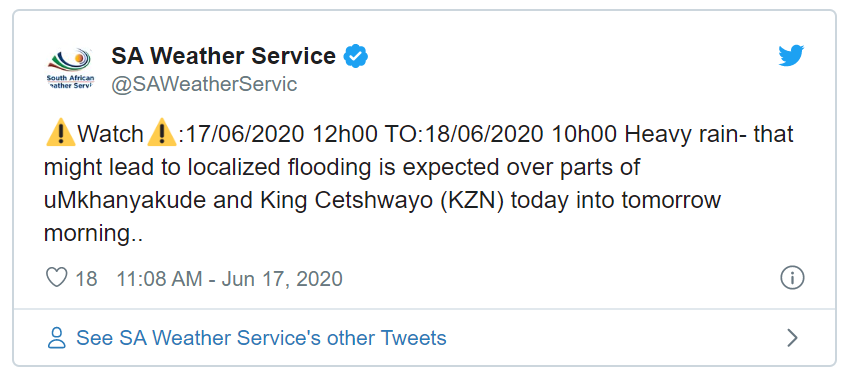Click the person silhouette icon
The height and width of the screenshot is (383, 847).
tap(56, 338)
